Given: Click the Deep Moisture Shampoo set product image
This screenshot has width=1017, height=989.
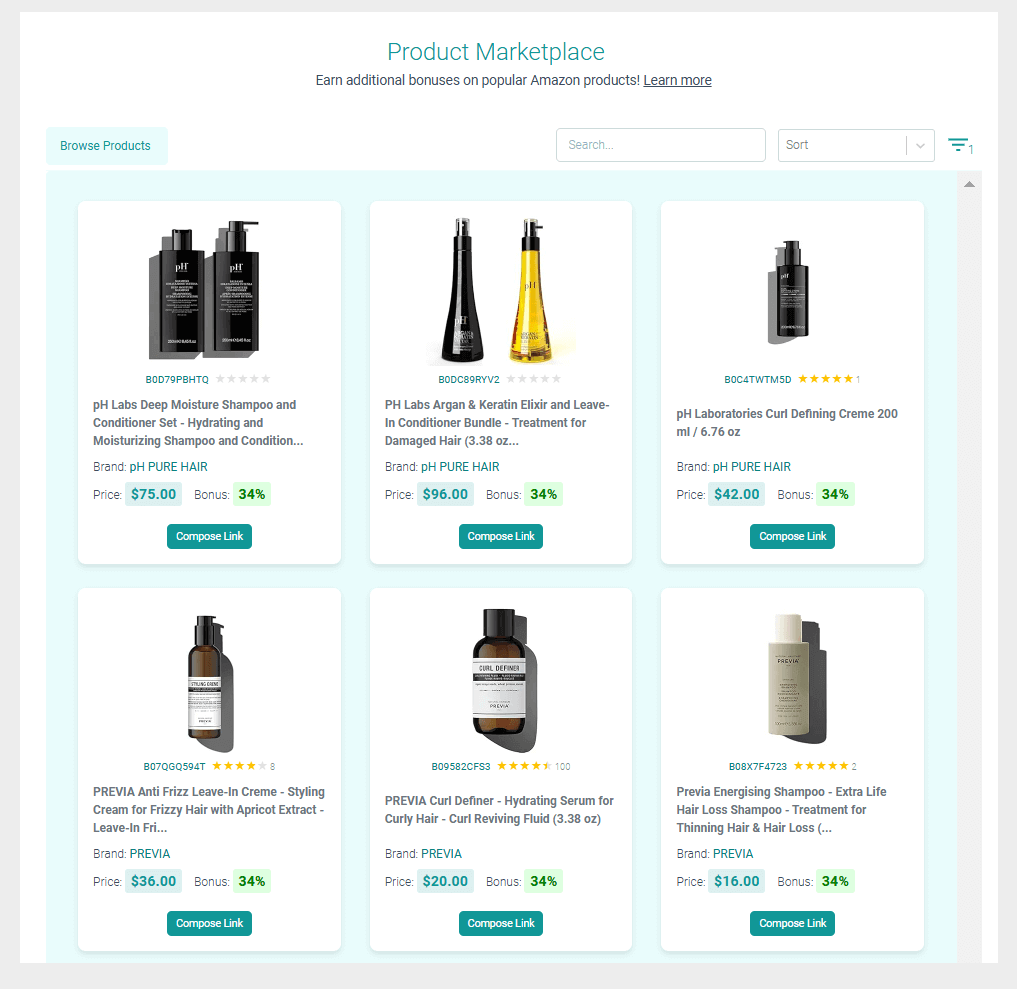Looking at the screenshot, I should 204,290.
